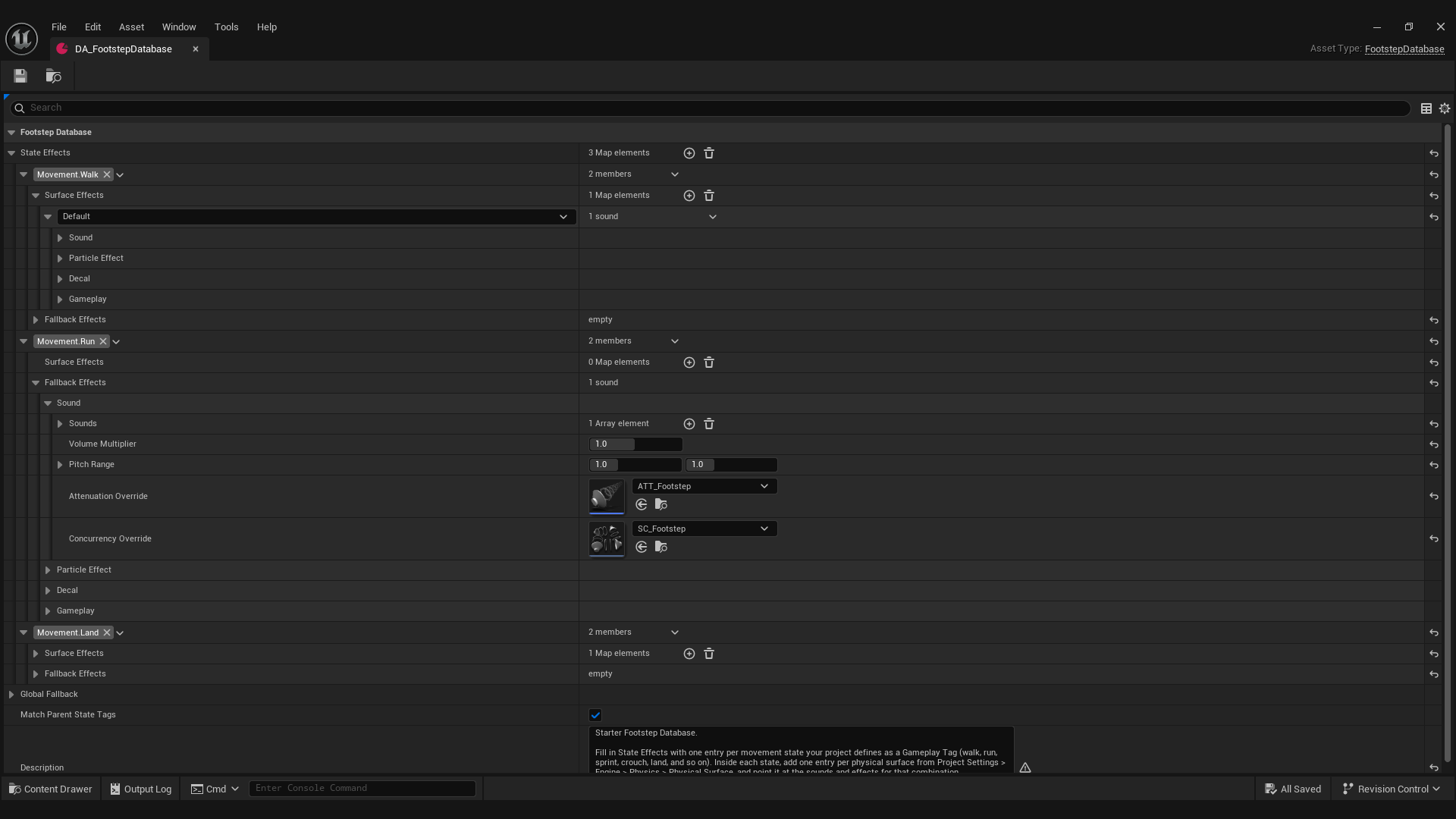
Task: Adjust the Pitch Range minimum slider
Action: pyautogui.click(x=635, y=465)
